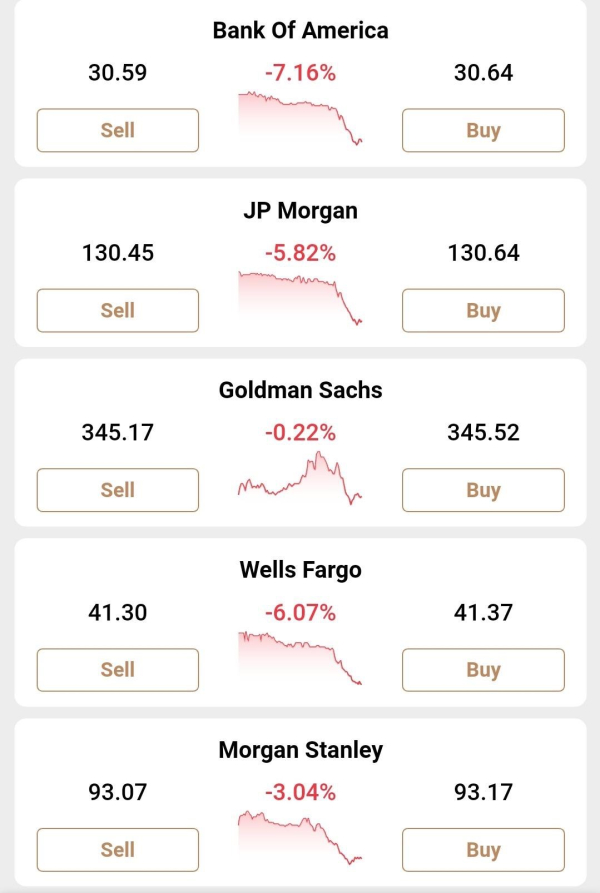600x893 pixels.
Task: Open JP Morgan sparkline chart
Action: (x=300, y=298)
